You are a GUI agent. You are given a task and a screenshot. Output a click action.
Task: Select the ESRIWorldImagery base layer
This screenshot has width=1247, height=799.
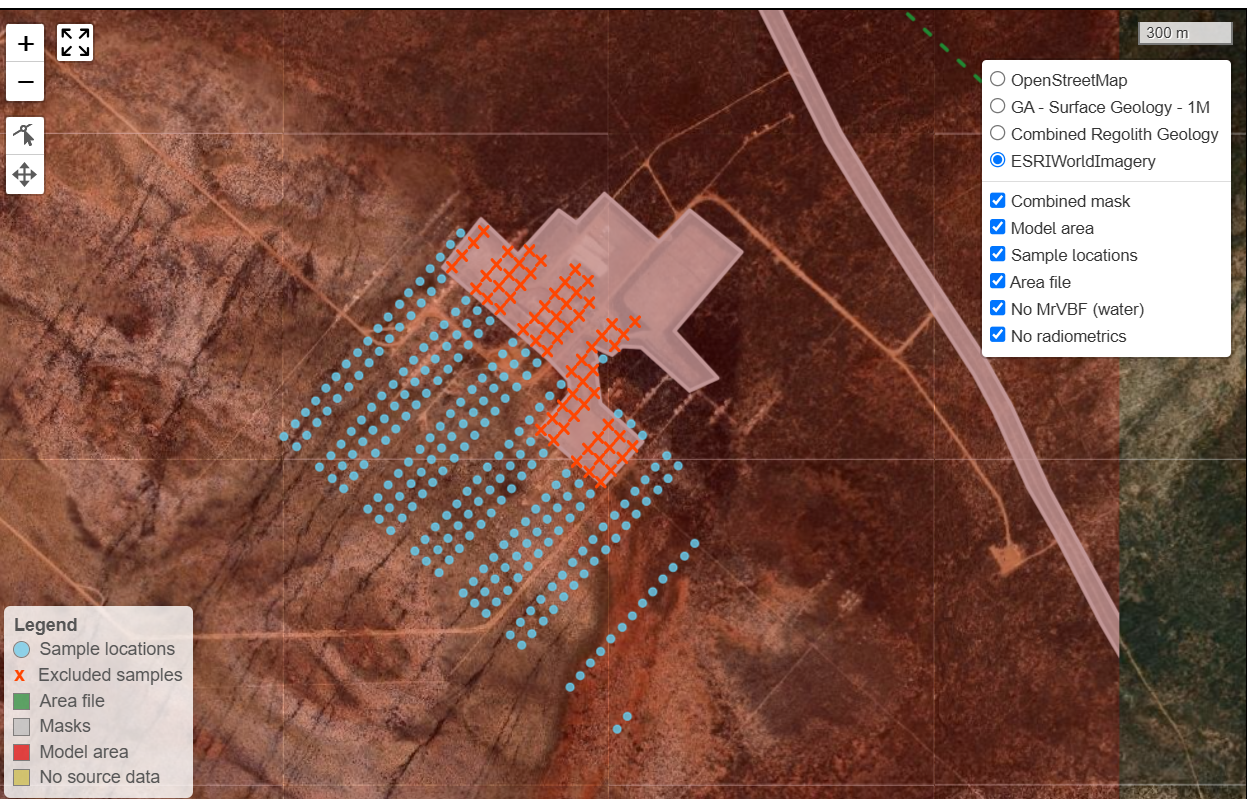997,160
